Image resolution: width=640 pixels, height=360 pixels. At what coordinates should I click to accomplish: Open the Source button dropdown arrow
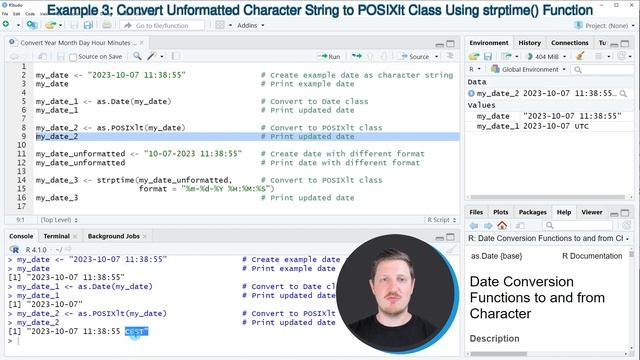click(437, 56)
